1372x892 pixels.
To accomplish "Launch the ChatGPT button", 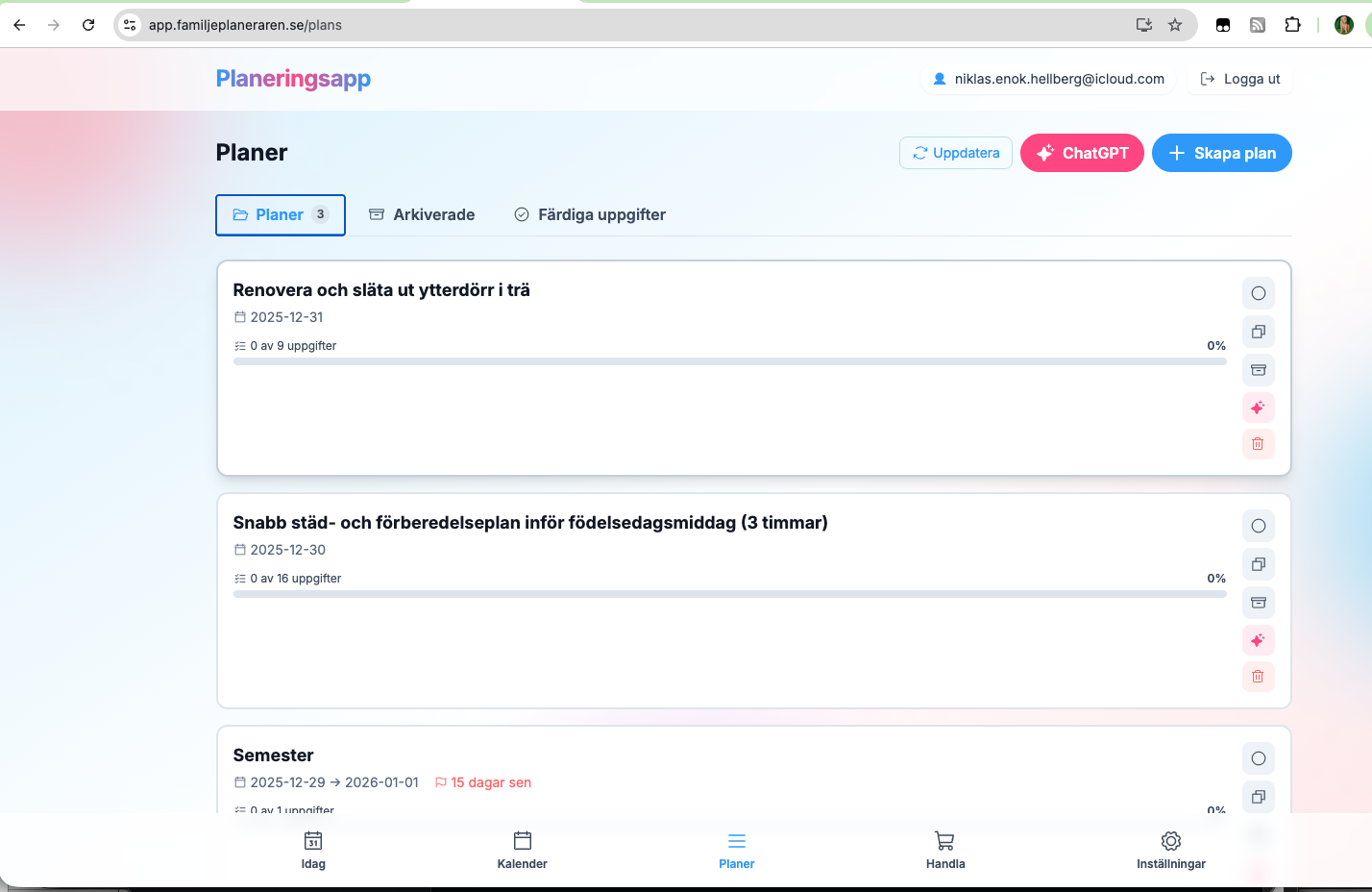I will [1081, 153].
